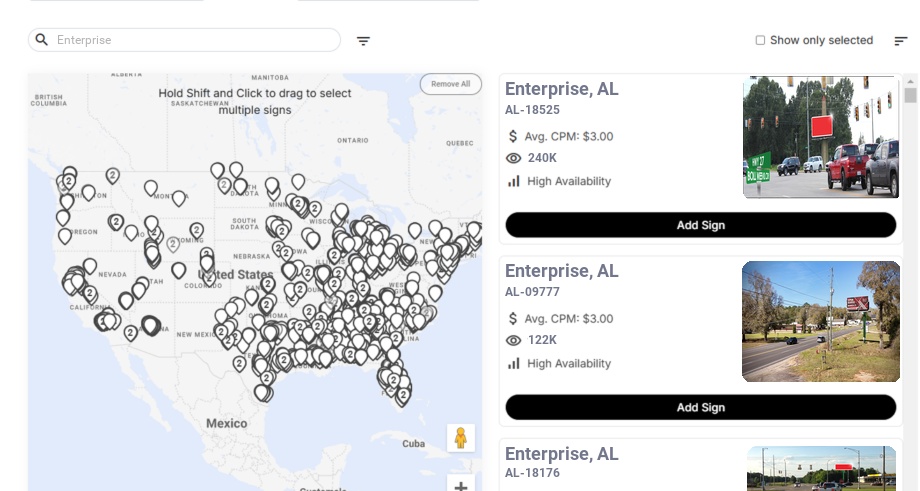The image size is (920, 491).
Task: Click dollar icon on AL-09777 listing
Action: (x=513, y=319)
